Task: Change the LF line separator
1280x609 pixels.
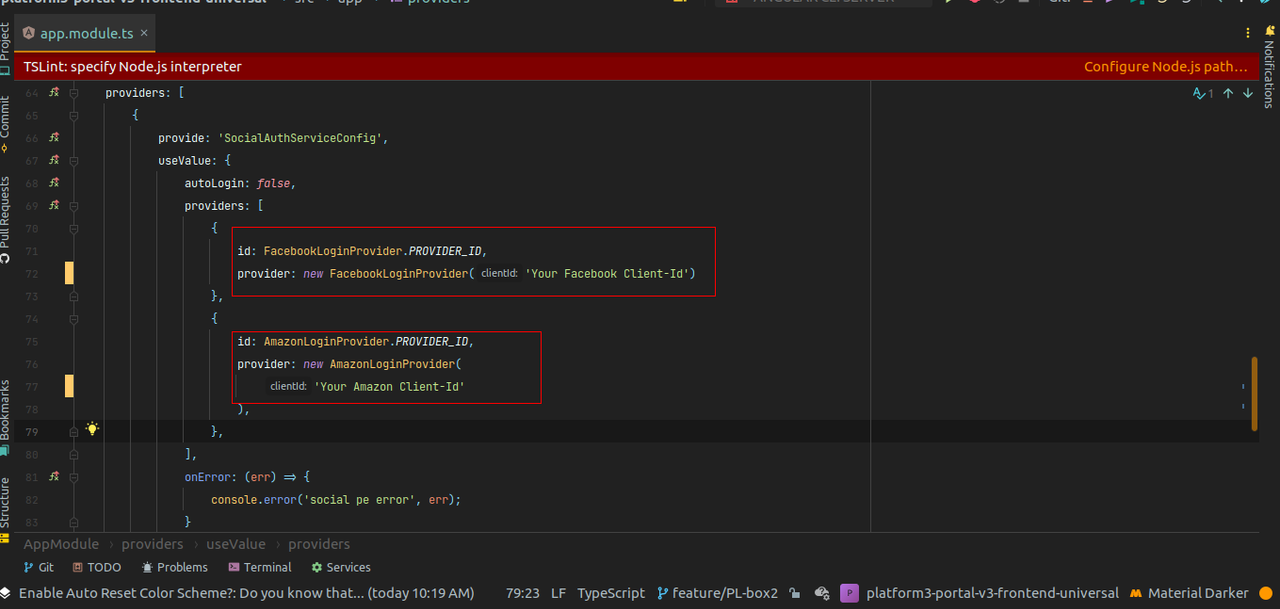Action: pos(559,593)
